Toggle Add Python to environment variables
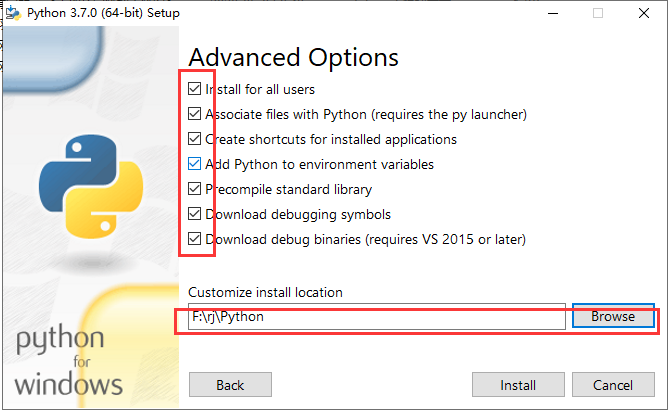Image resolution: width=670 pixels, height=412 pixels. point(194,164)
